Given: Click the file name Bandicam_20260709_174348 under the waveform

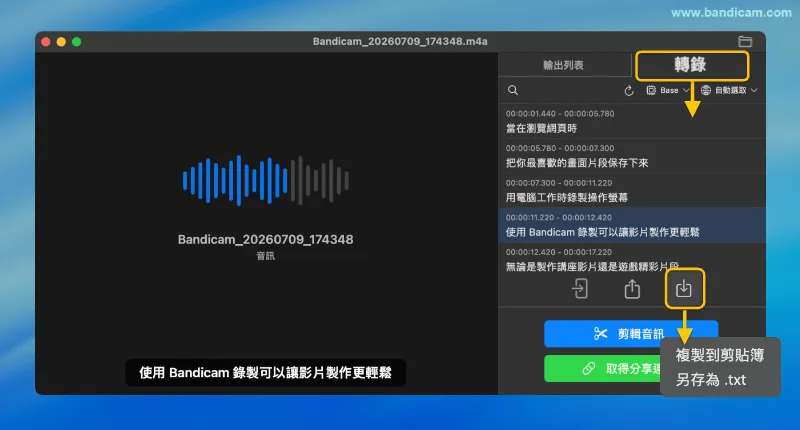Looking at the screenshot, I should (265, 239).
